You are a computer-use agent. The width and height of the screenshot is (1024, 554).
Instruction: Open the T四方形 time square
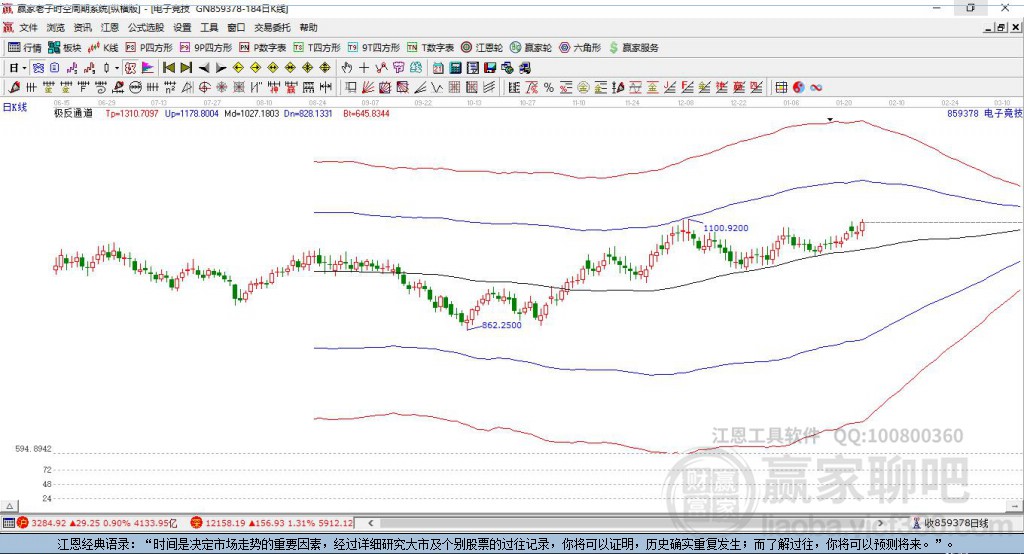click(317, 48)
